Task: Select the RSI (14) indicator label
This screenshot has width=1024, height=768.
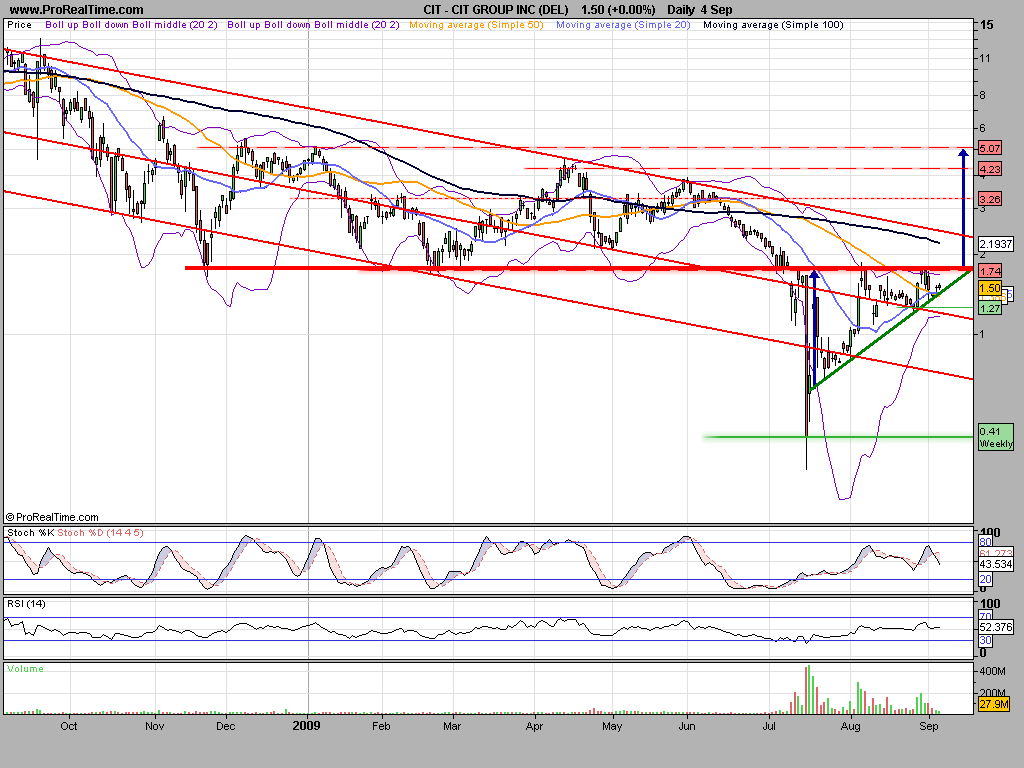Action: tap(26, 603)
